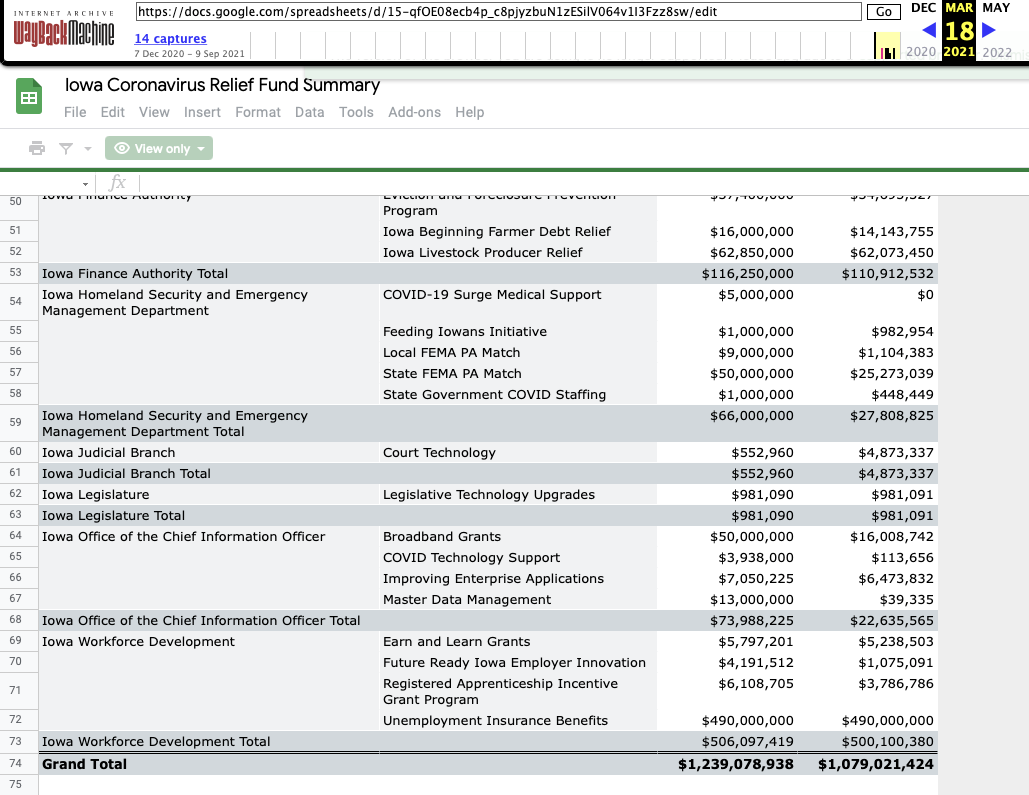Click the Grand Total cell
The width and height of the screenshot is (1029, 795).
pos(209,763)
